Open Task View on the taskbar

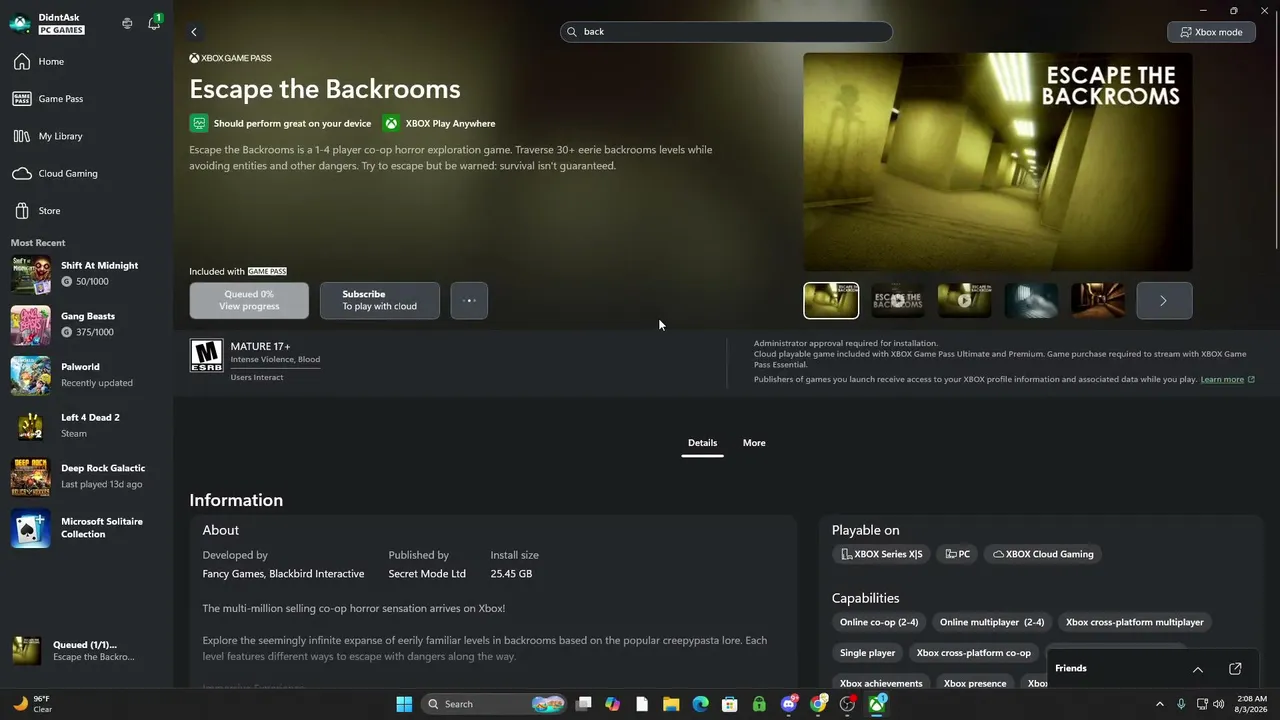(x=584, y=704)
